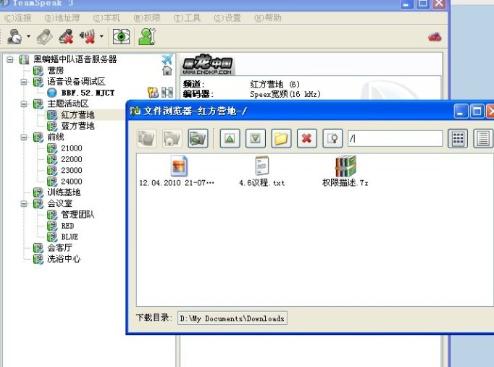
Task: Collapse the 主题活动区 channel group
Action: click(x=24, y=104)
